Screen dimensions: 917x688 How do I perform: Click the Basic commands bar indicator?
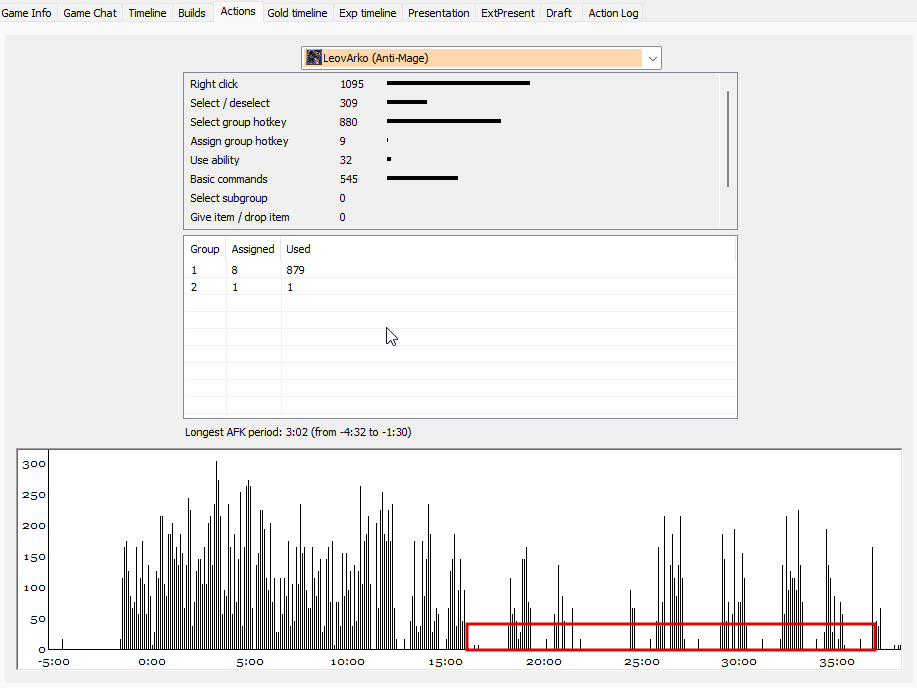coord(422,178)
